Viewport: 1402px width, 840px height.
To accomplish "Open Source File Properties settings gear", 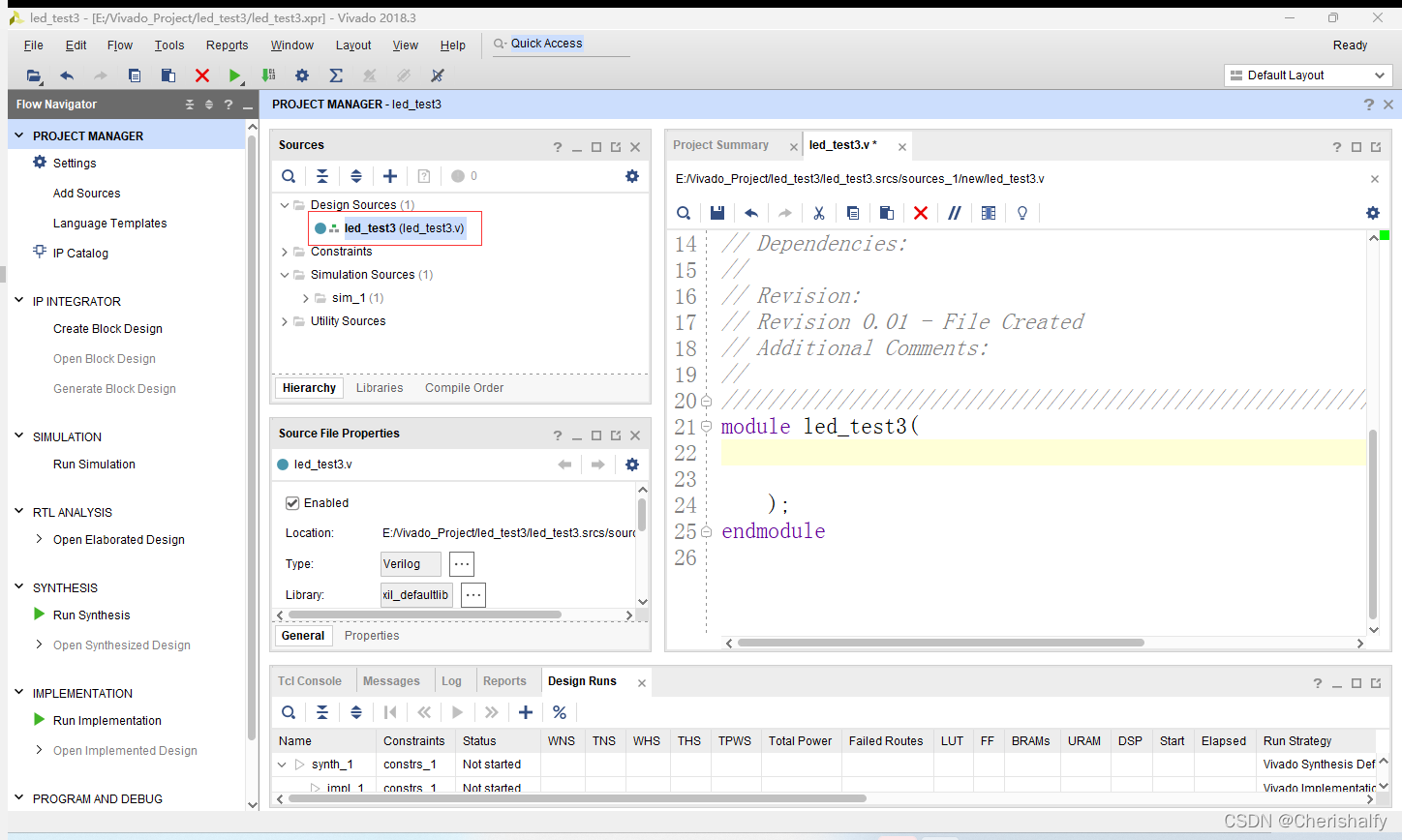I will coord(632,465).
